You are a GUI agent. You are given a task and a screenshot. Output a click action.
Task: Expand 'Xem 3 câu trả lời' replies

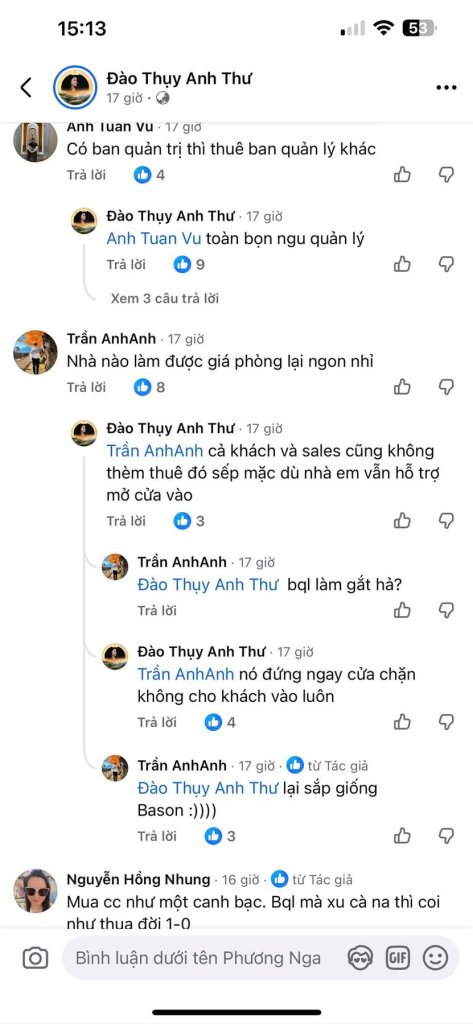pos(165,298)
